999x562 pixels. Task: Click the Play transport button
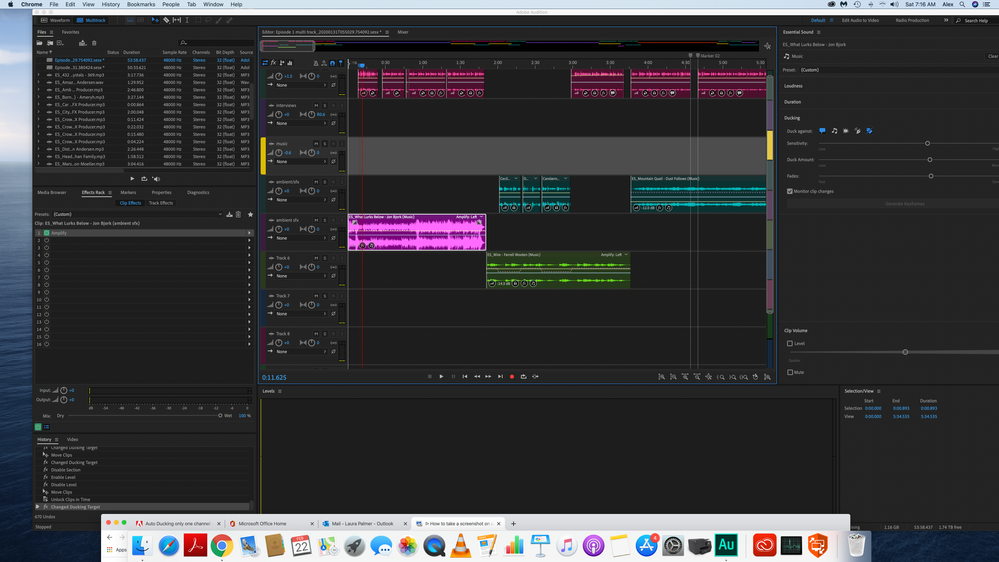[441, 377]
